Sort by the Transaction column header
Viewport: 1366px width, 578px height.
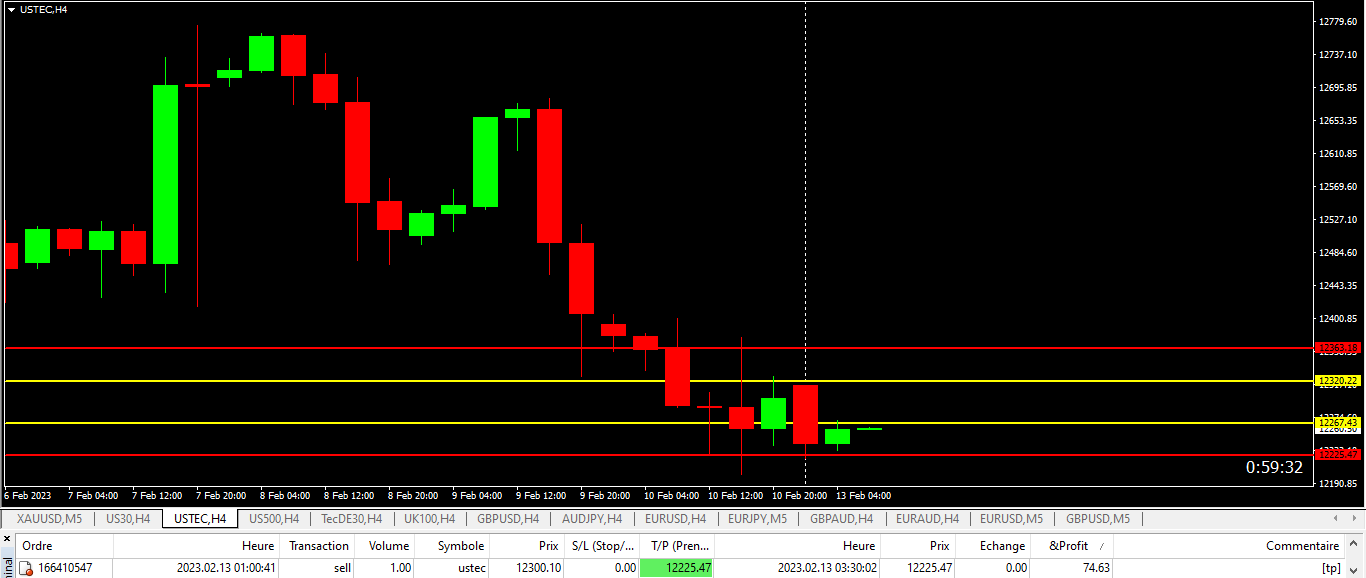pos(319,546)
